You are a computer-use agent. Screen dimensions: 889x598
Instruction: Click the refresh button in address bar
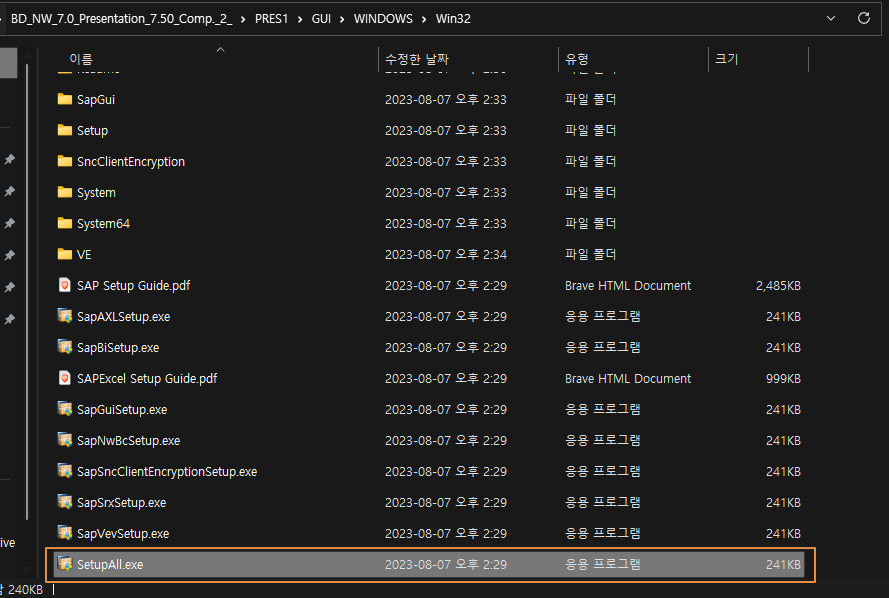point(864,18)
